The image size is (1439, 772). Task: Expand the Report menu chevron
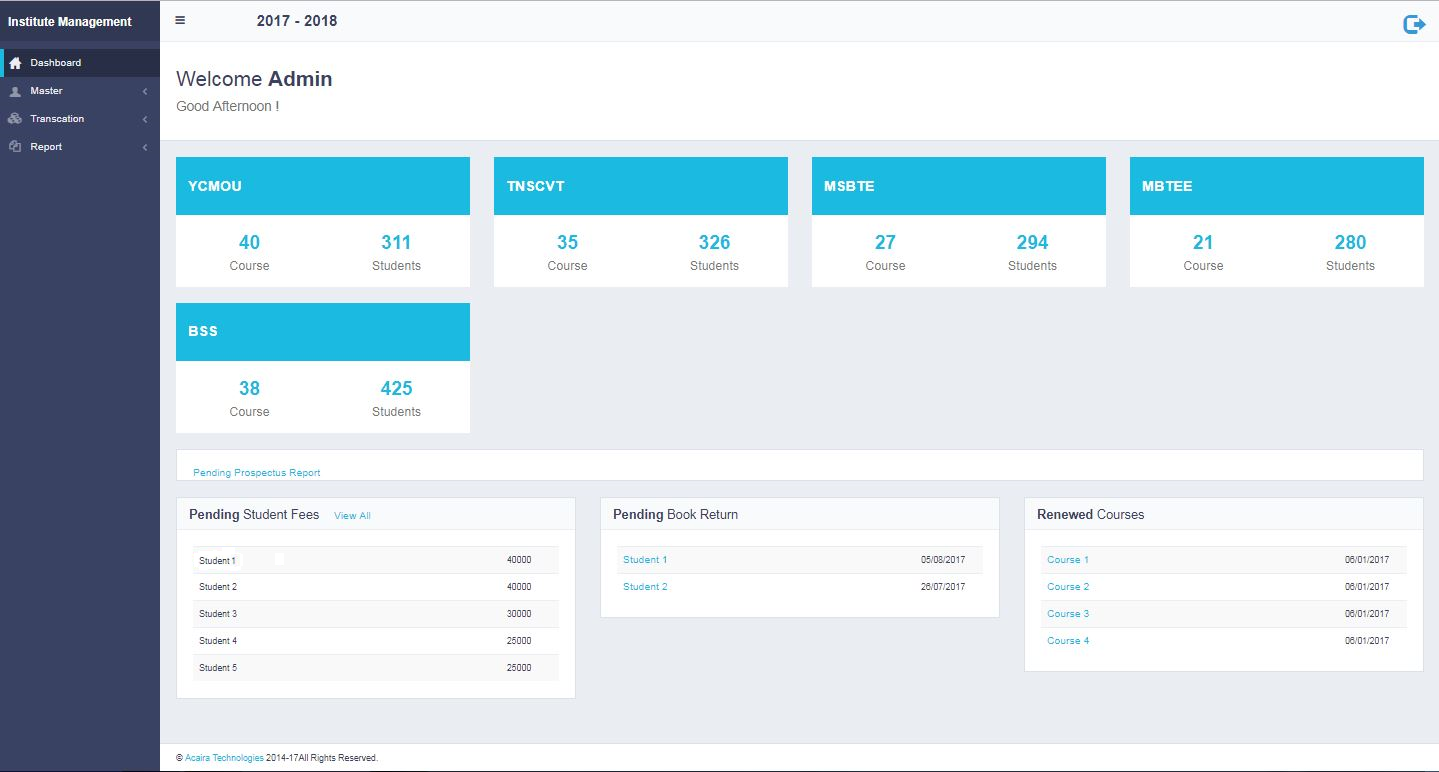145,148
